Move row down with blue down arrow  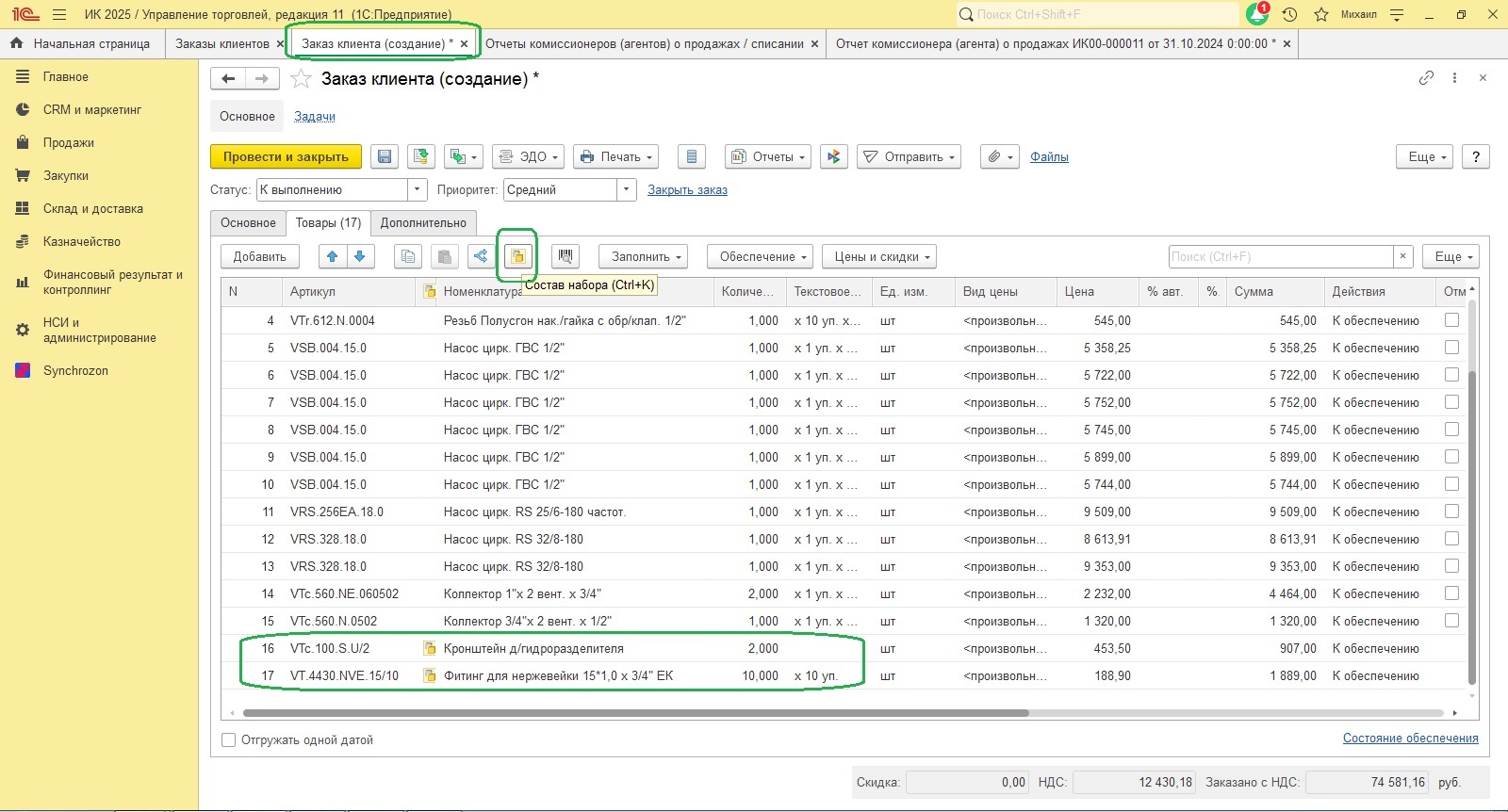(x=360, y=256)
